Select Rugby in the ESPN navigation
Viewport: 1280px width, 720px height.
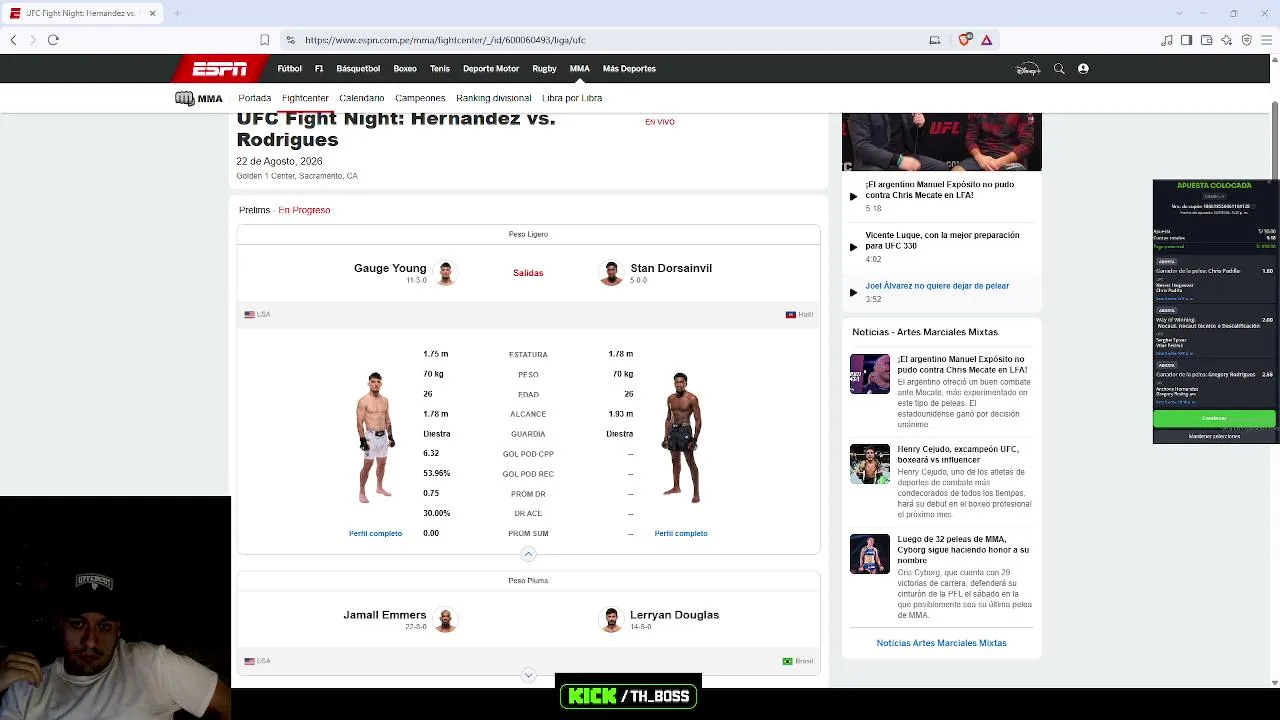(x=544, y=69)
